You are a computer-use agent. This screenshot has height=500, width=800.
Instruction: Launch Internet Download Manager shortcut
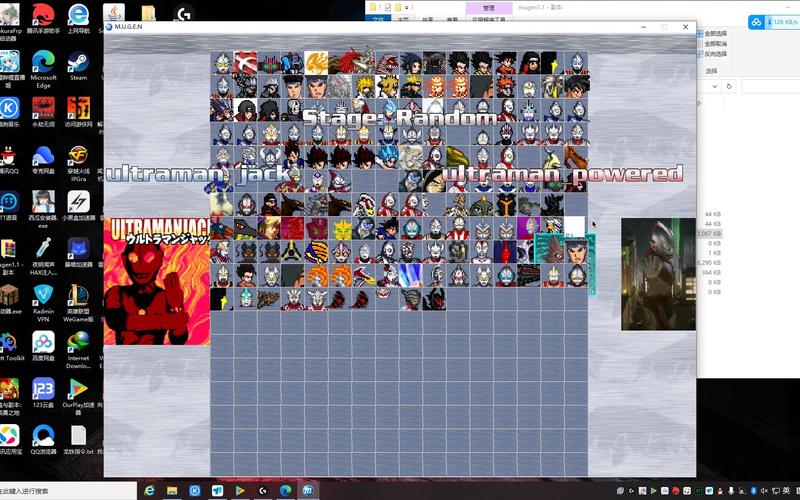coord(78,350)
